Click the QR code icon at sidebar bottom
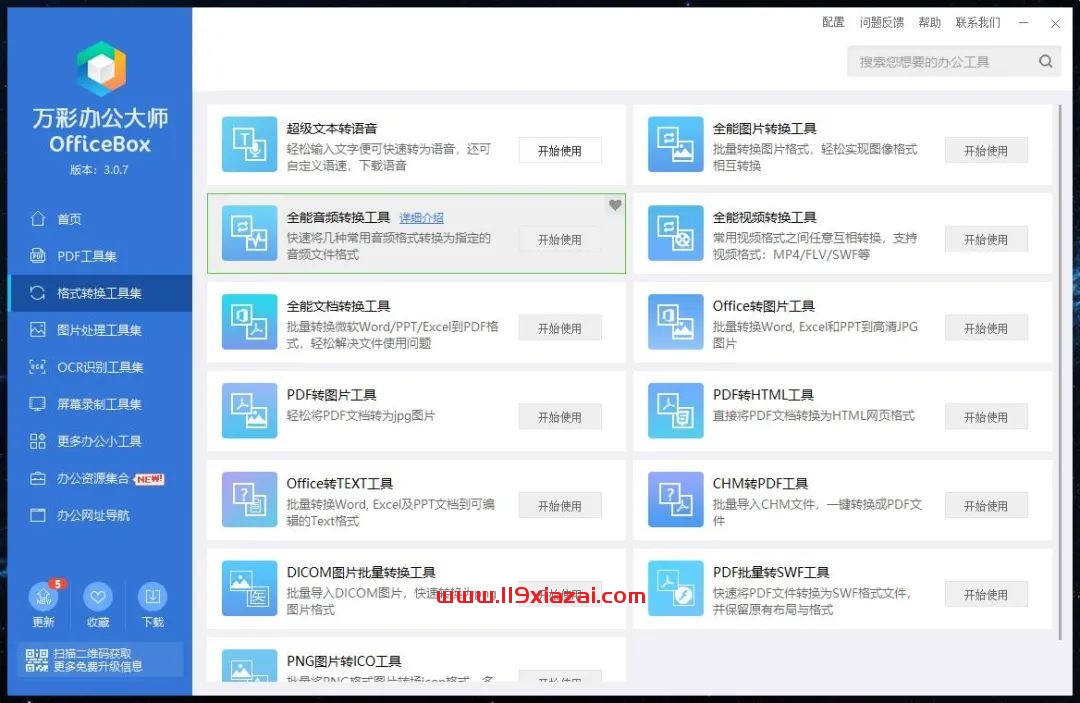1080x703 pixels. 37,660
